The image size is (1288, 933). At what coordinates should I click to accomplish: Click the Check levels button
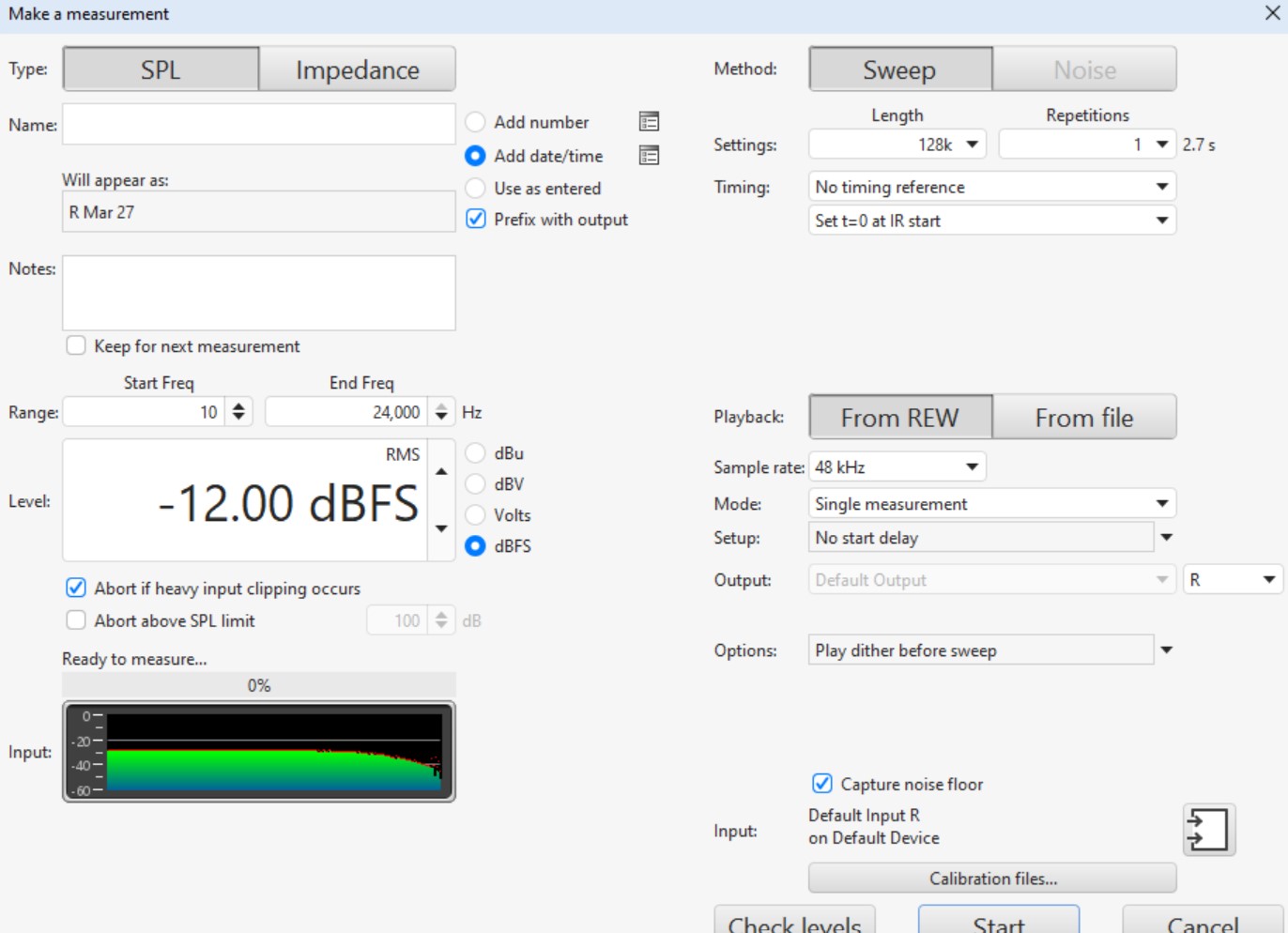point(795,921)
